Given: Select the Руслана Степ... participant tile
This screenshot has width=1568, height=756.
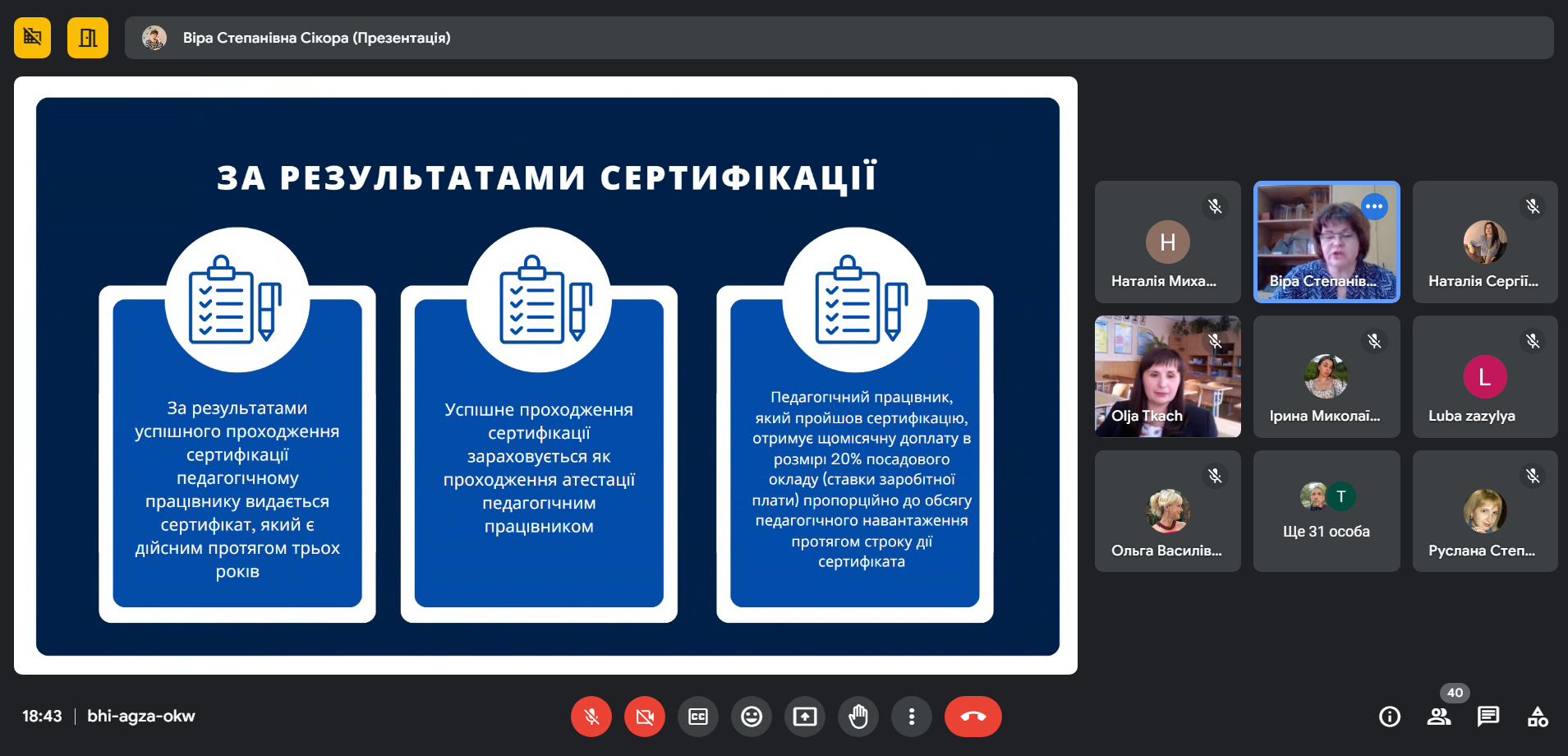Looking at the screenshot, I should click(x=1485, y=511).
